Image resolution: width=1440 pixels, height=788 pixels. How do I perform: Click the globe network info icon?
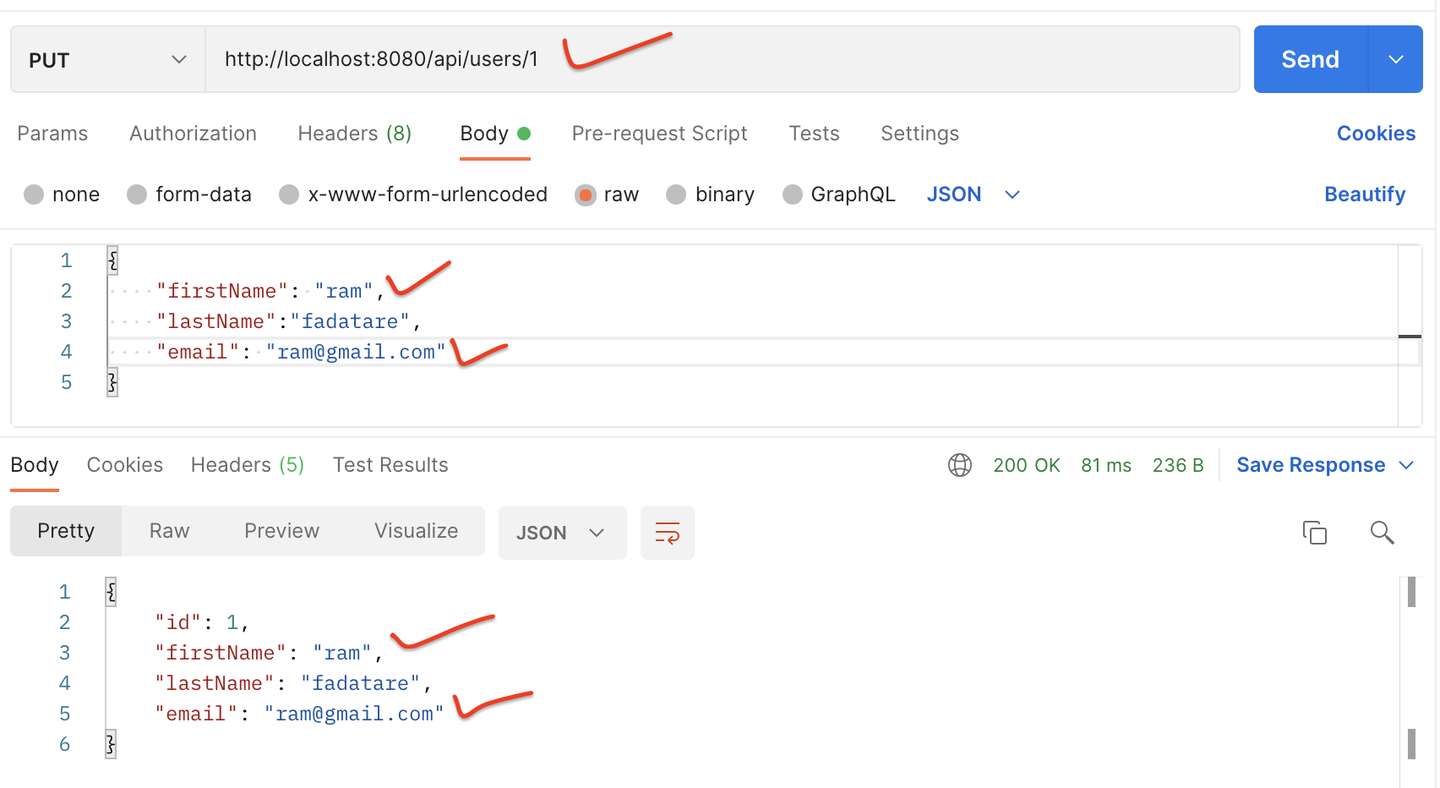coord(960,464)
